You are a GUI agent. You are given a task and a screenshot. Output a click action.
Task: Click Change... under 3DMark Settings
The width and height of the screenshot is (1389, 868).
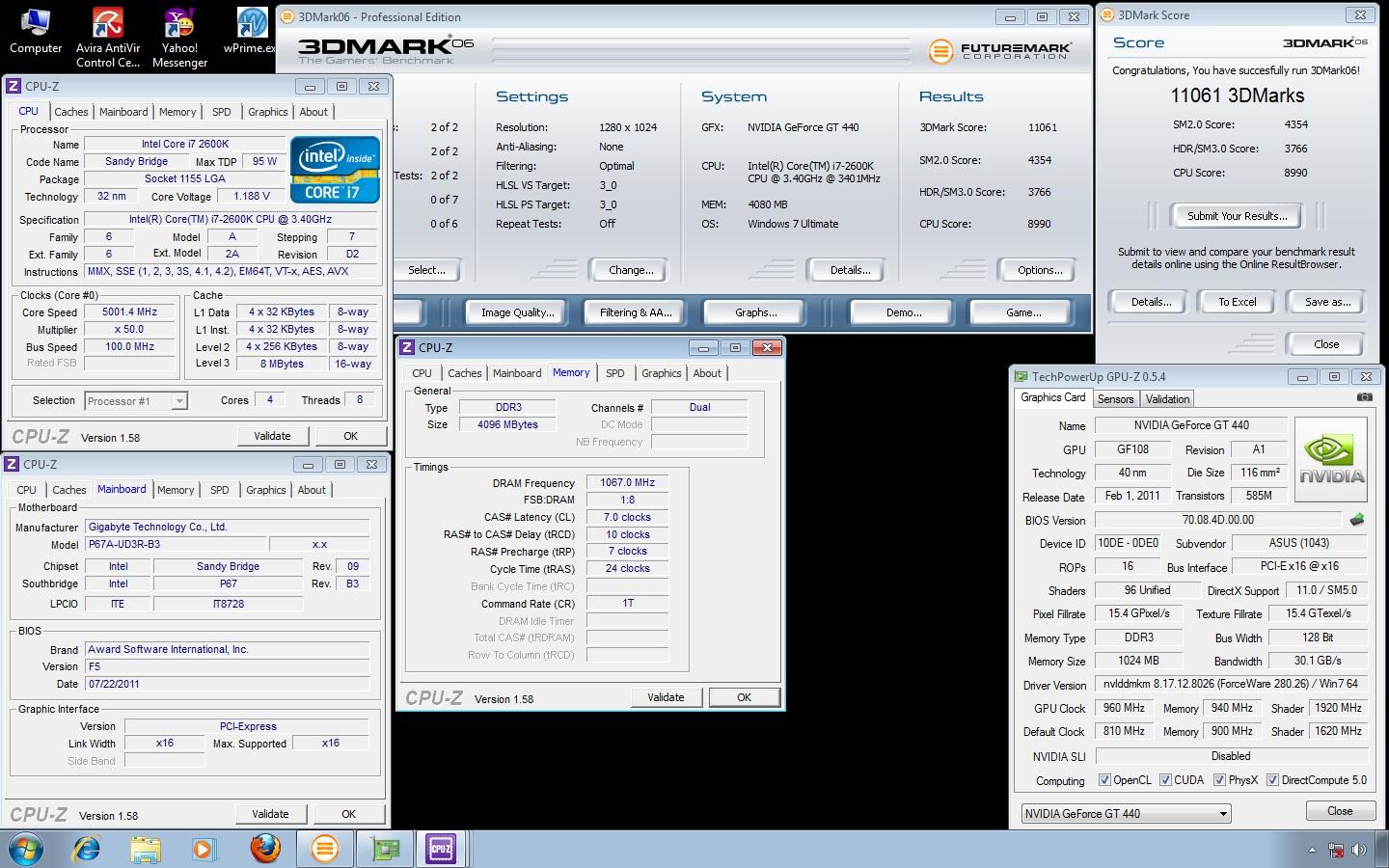tap(631, 270)
